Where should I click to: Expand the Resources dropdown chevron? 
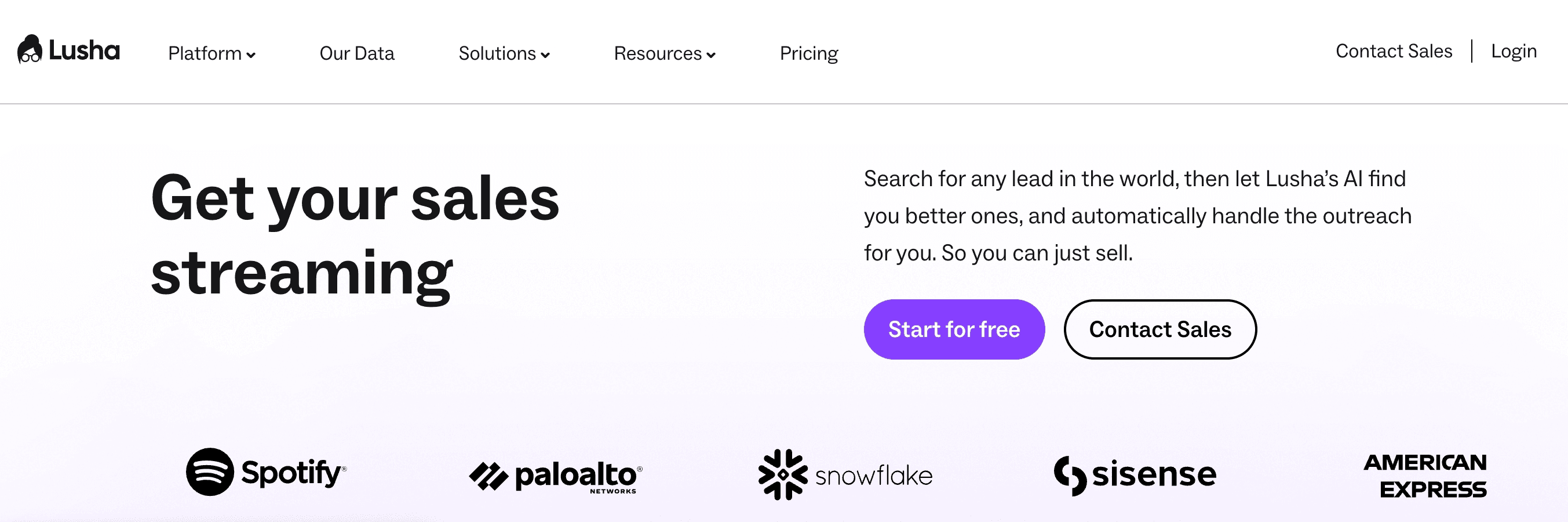(x=711, y=55)
